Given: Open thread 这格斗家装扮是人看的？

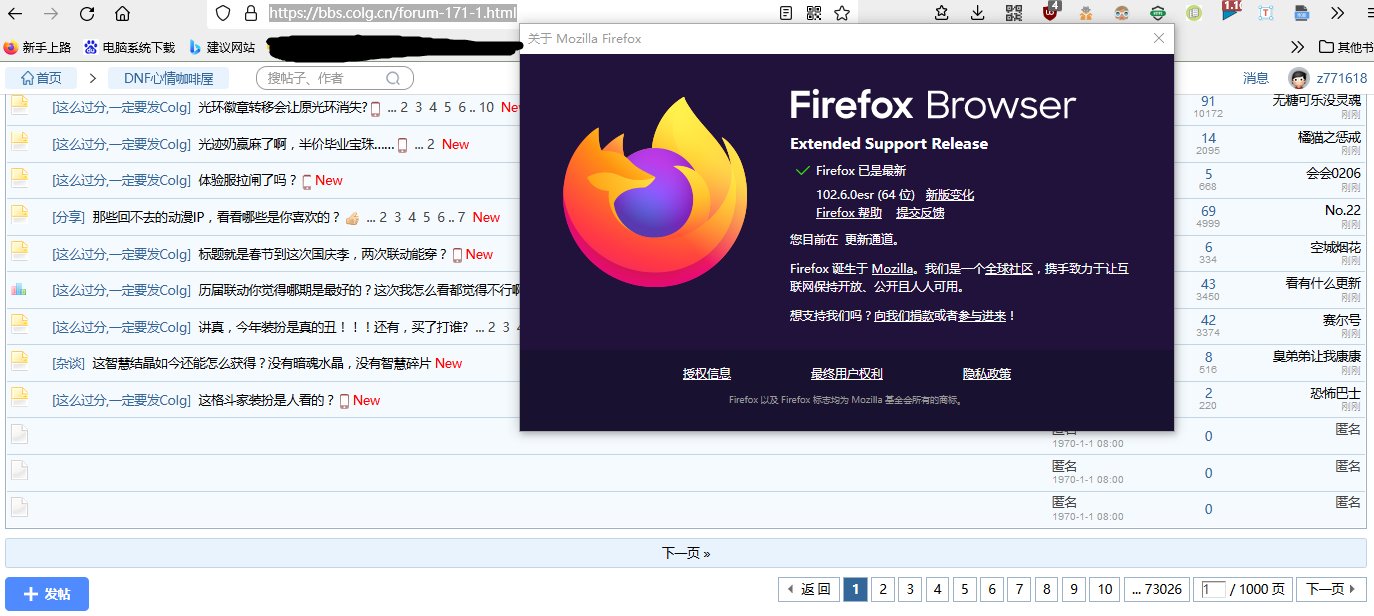Looking at the screenshot, I should click(x=266, y=400).
